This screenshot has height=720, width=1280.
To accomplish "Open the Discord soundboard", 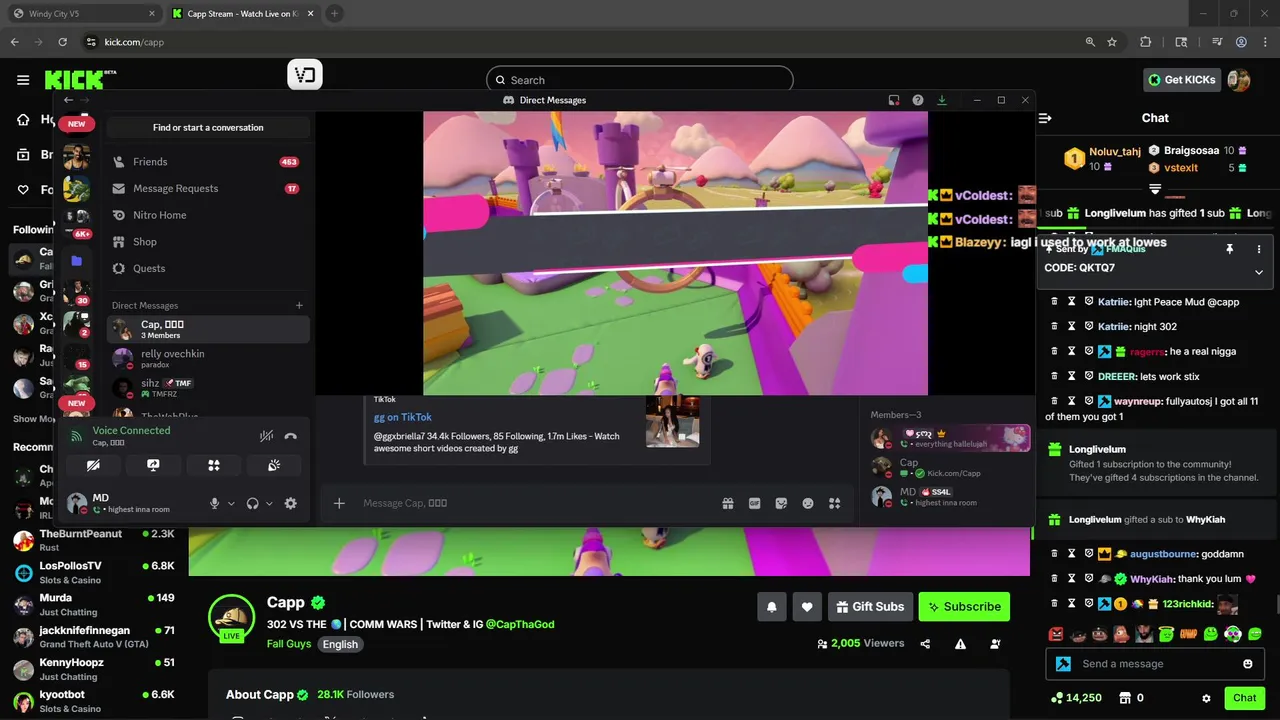I will (273, 465).
